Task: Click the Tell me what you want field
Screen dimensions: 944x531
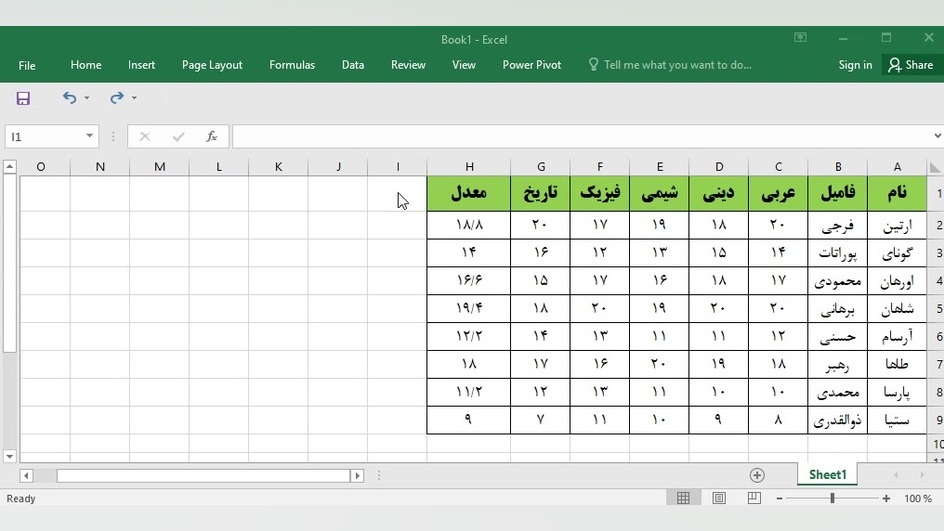Action: [x=677, y=65]
